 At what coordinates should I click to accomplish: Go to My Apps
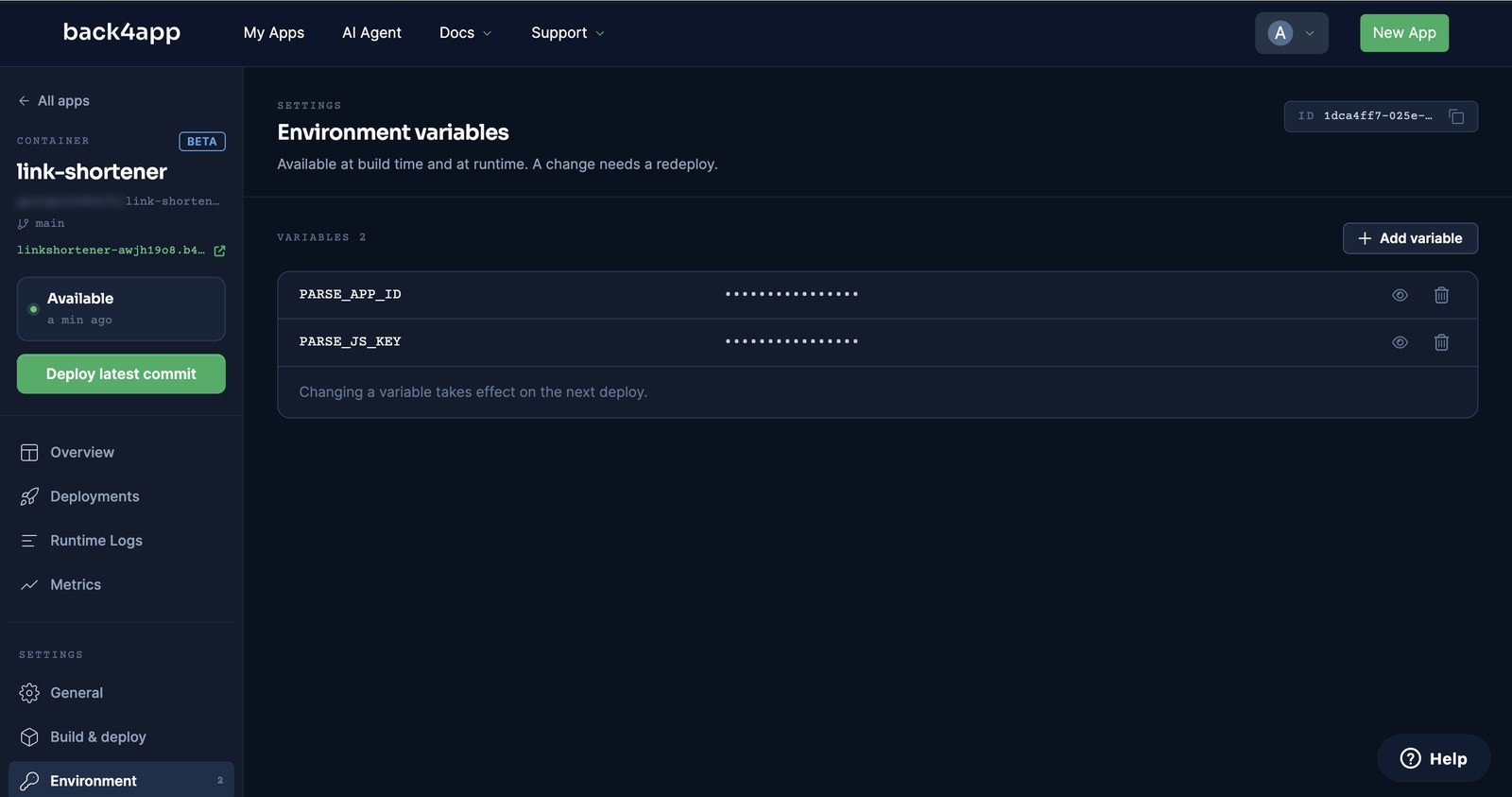click(274, 33)
